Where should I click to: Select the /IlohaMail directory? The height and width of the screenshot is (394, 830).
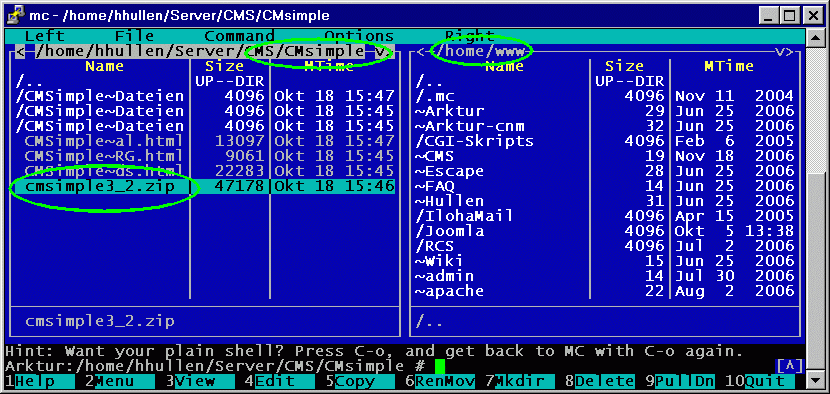coord(605,216)
